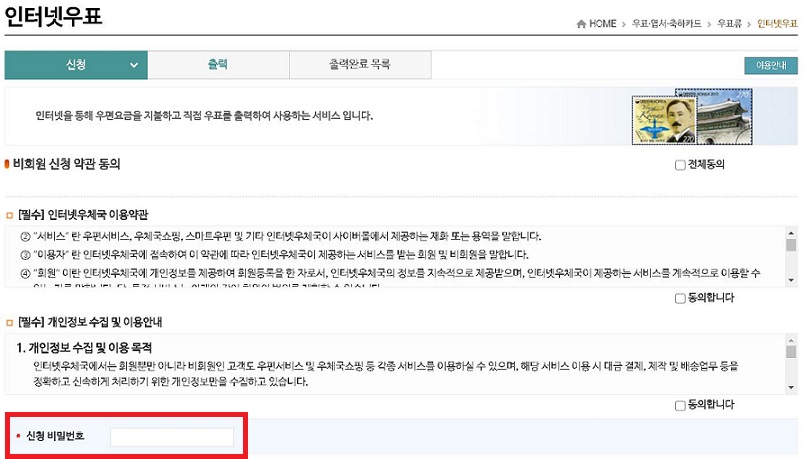Click the 인터넷우표 page title
The width and height of the screenshot is (803, 459).
coord(53,15)
